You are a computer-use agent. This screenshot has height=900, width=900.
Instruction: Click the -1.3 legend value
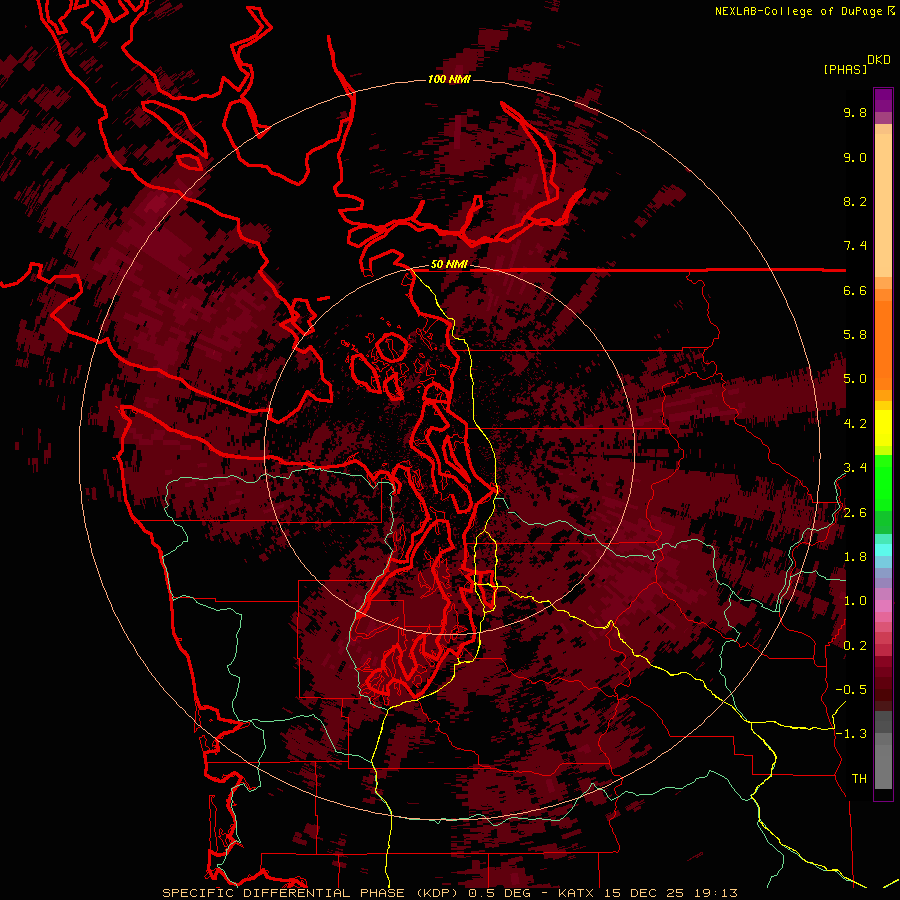851,734
